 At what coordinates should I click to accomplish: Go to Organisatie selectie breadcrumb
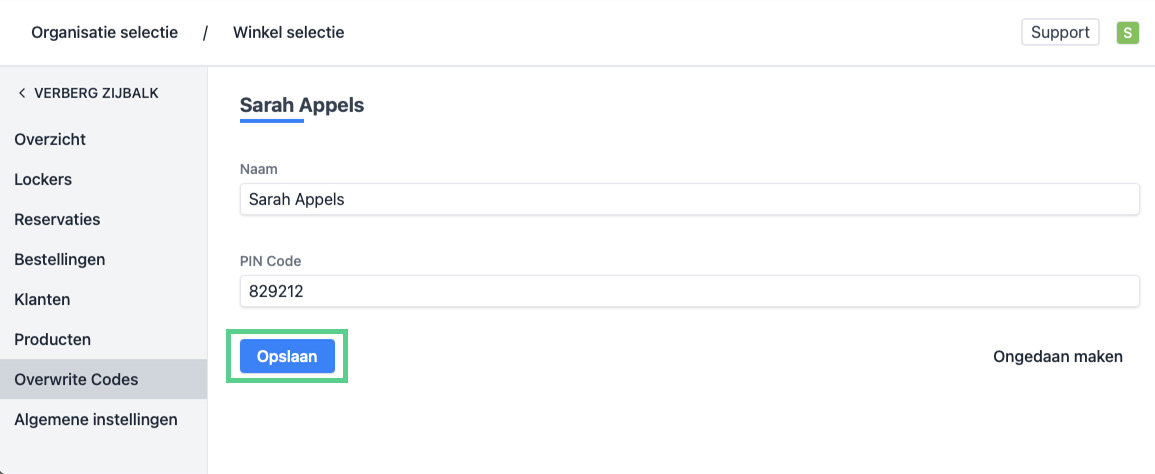(104, 33)
